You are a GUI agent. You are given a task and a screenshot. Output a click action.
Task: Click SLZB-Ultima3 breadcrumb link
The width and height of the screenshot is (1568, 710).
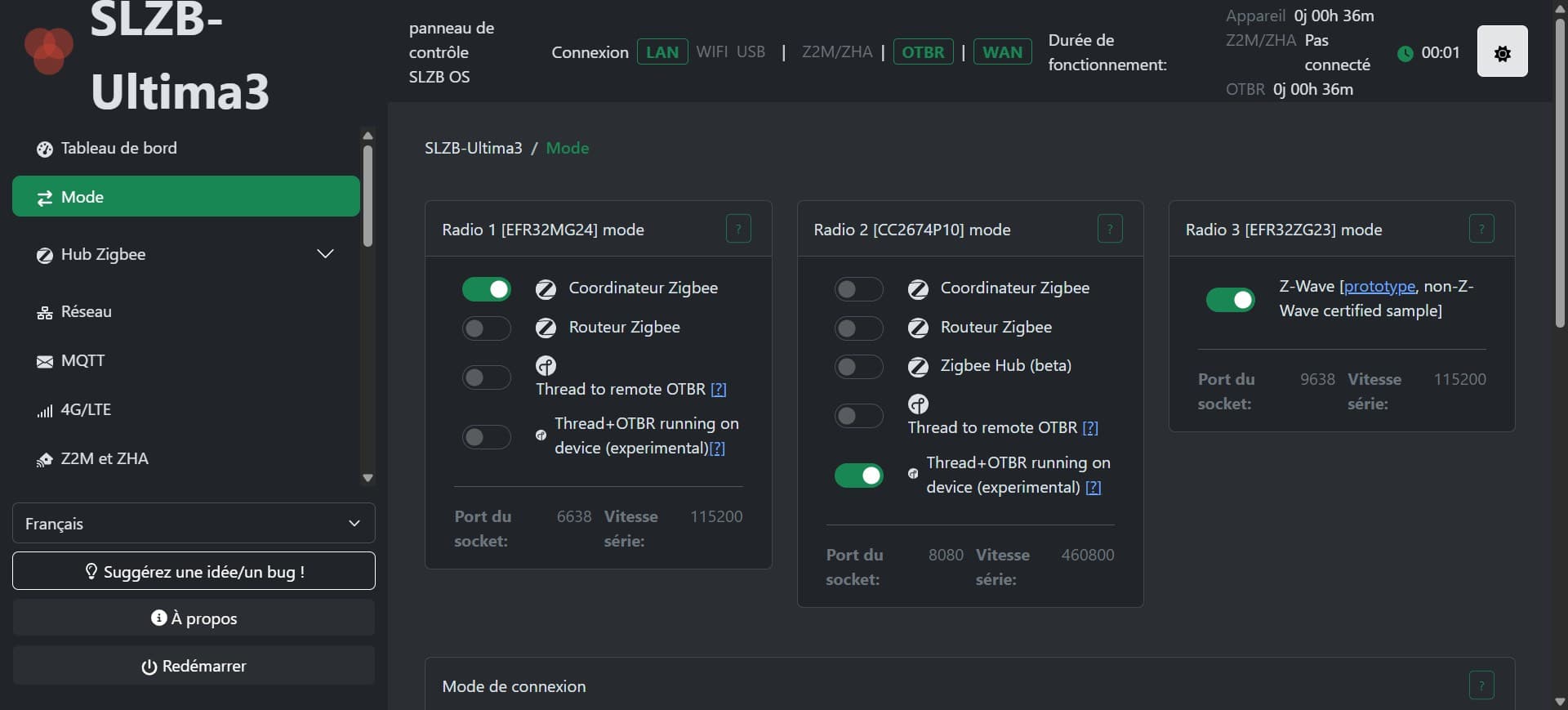tap(474, 148)
